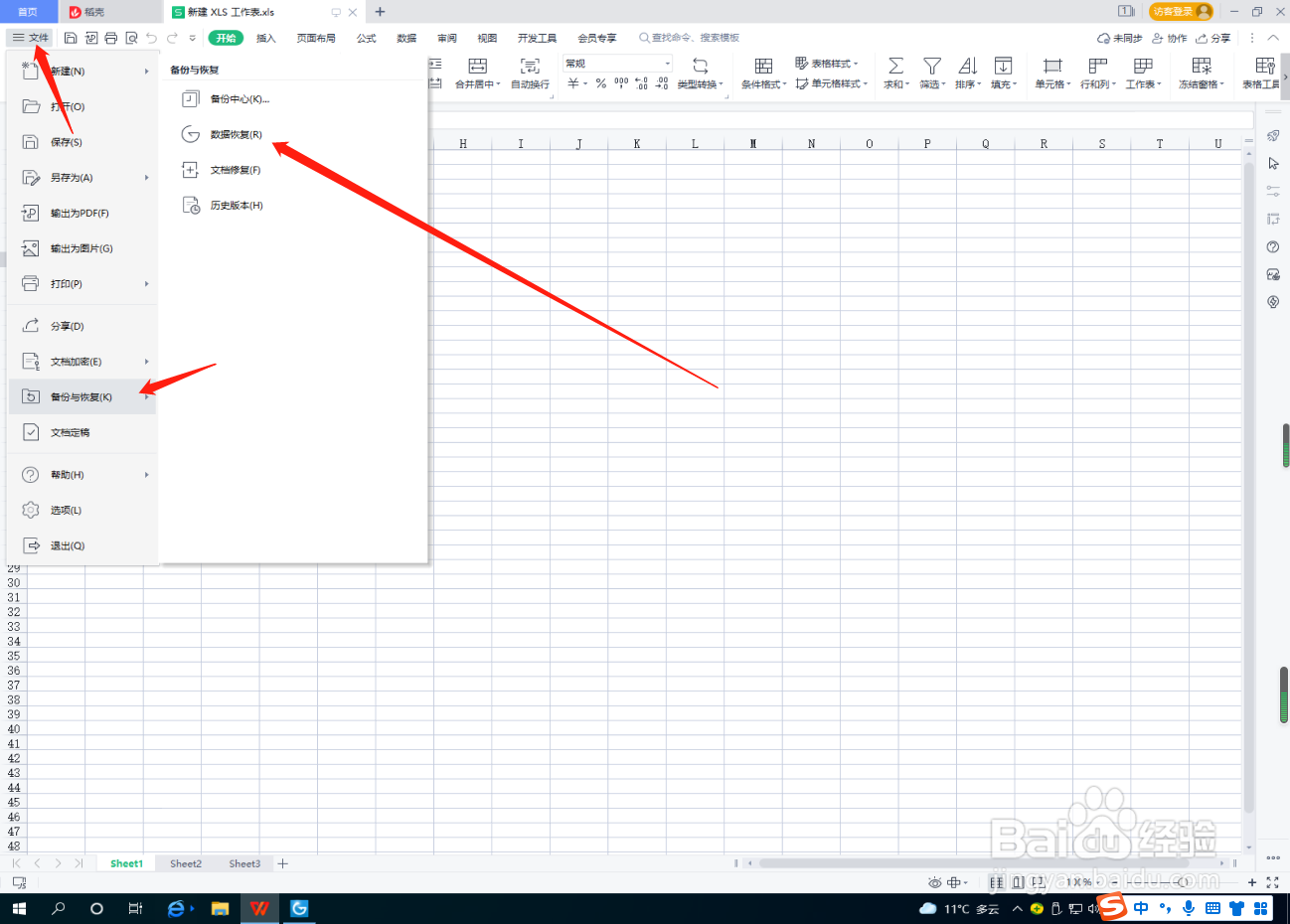The image size is (1290, 924).
Task: Switch to Sheet2 worksheet tab
Action: pyautogui.click(x=186, y=863)
